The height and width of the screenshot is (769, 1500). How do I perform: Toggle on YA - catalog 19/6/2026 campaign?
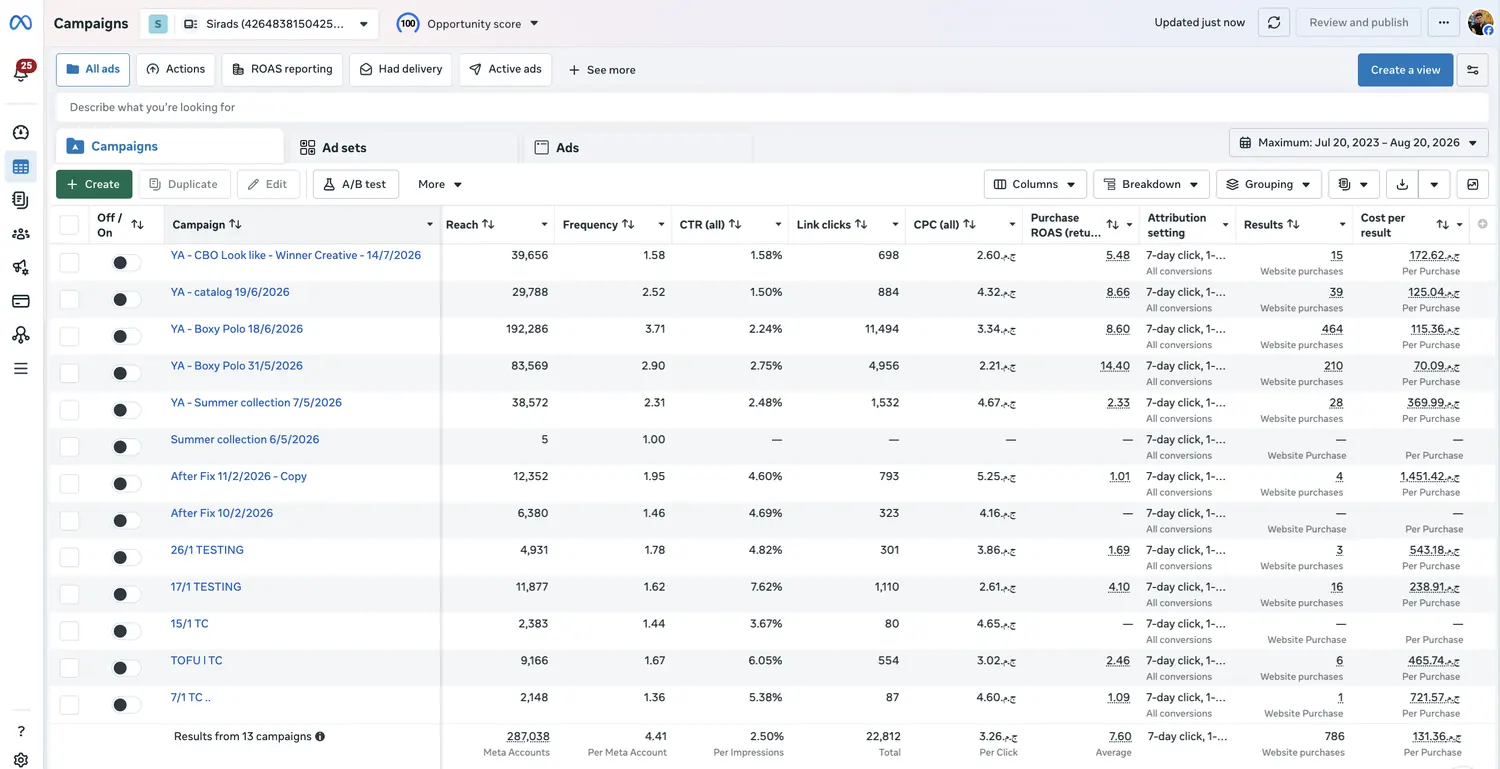(x=125, y=299)
